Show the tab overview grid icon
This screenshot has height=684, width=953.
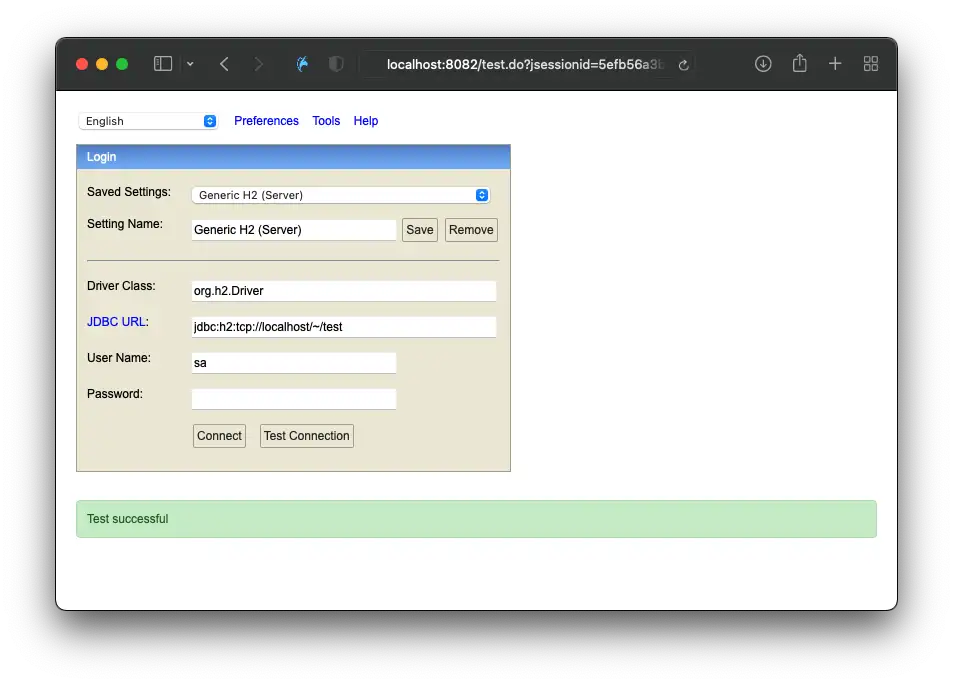[871, 64]
